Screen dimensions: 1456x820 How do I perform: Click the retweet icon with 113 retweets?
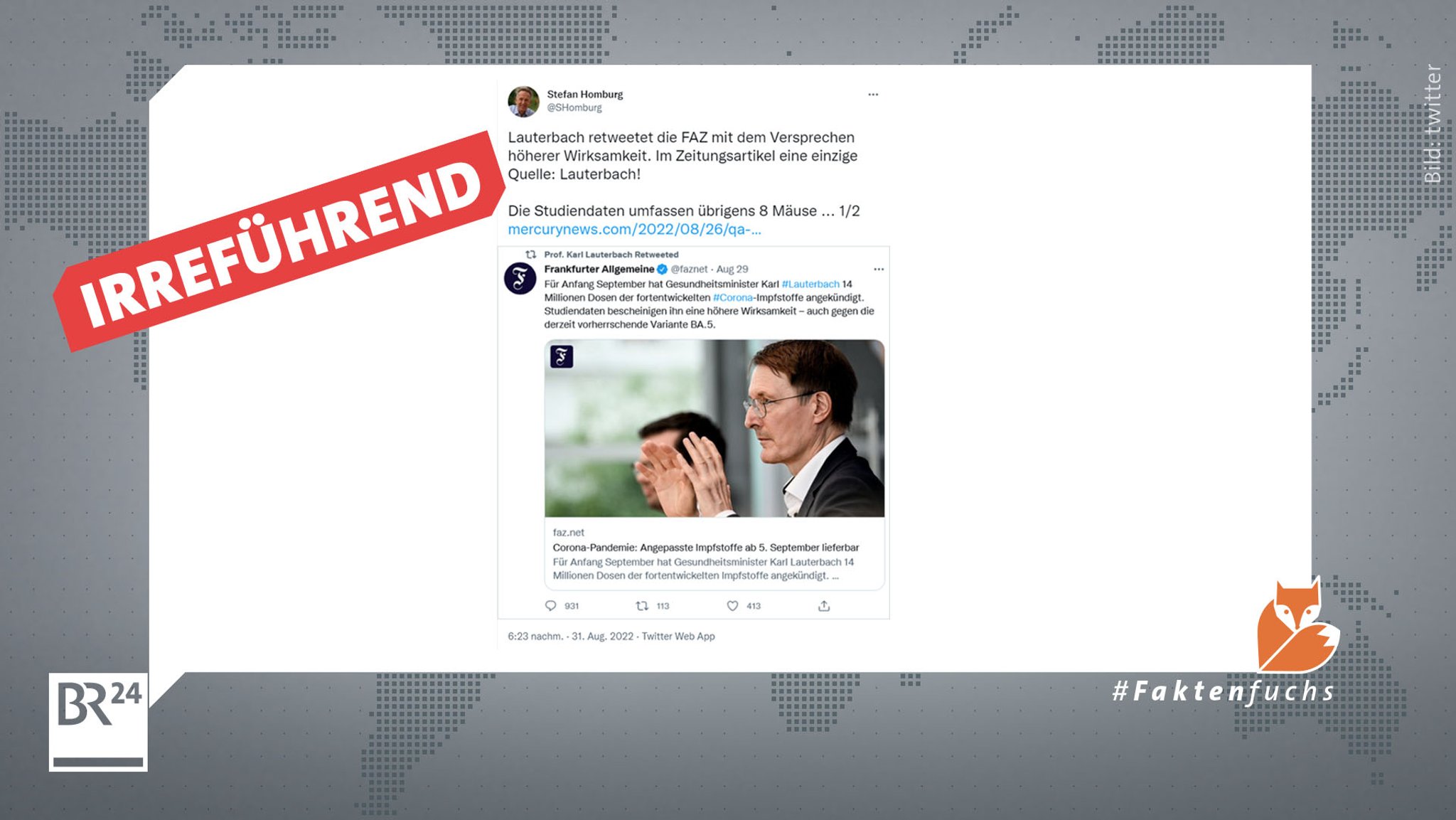pos(642,606)
